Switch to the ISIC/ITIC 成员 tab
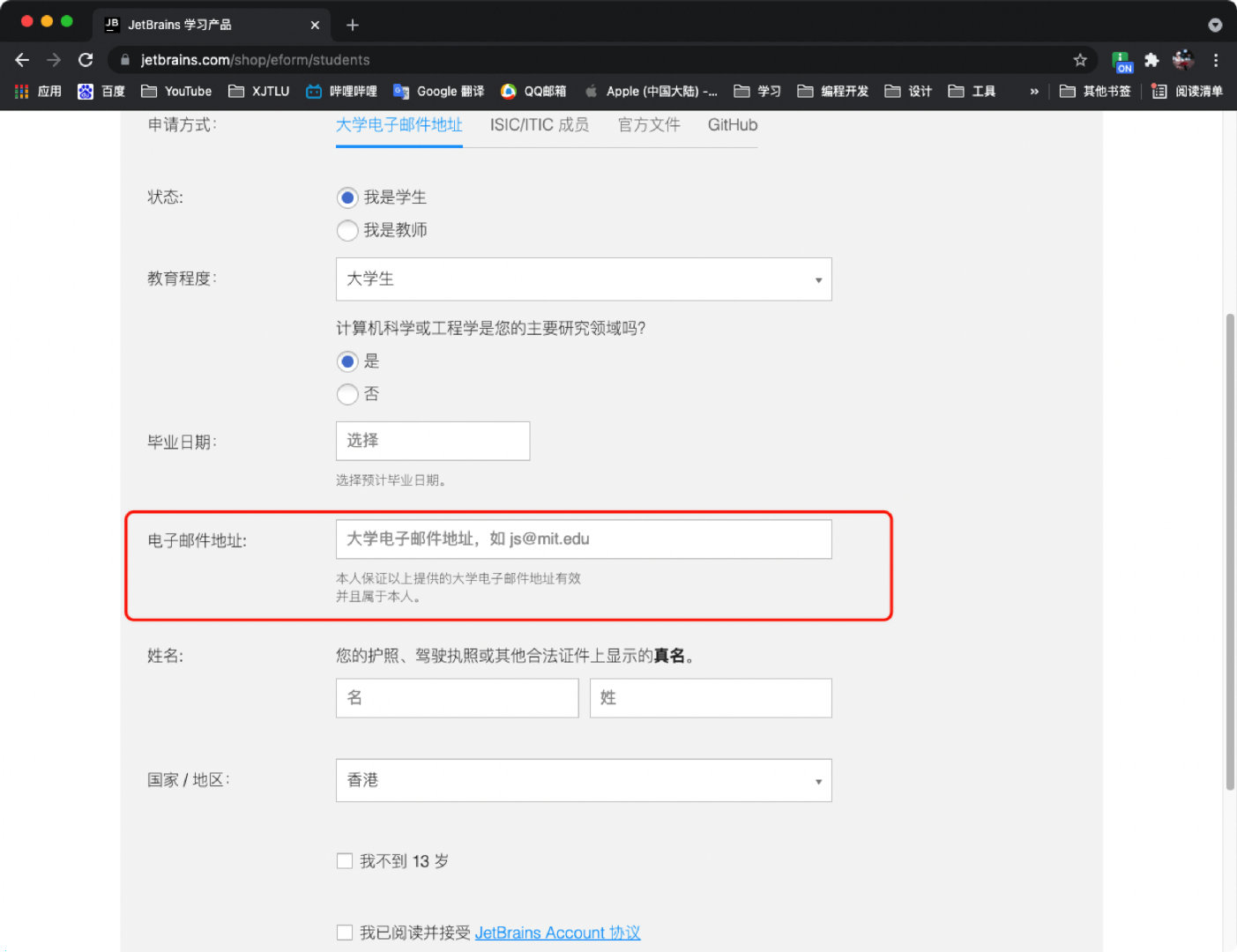 pyautogui.click(x=540, y=125)
